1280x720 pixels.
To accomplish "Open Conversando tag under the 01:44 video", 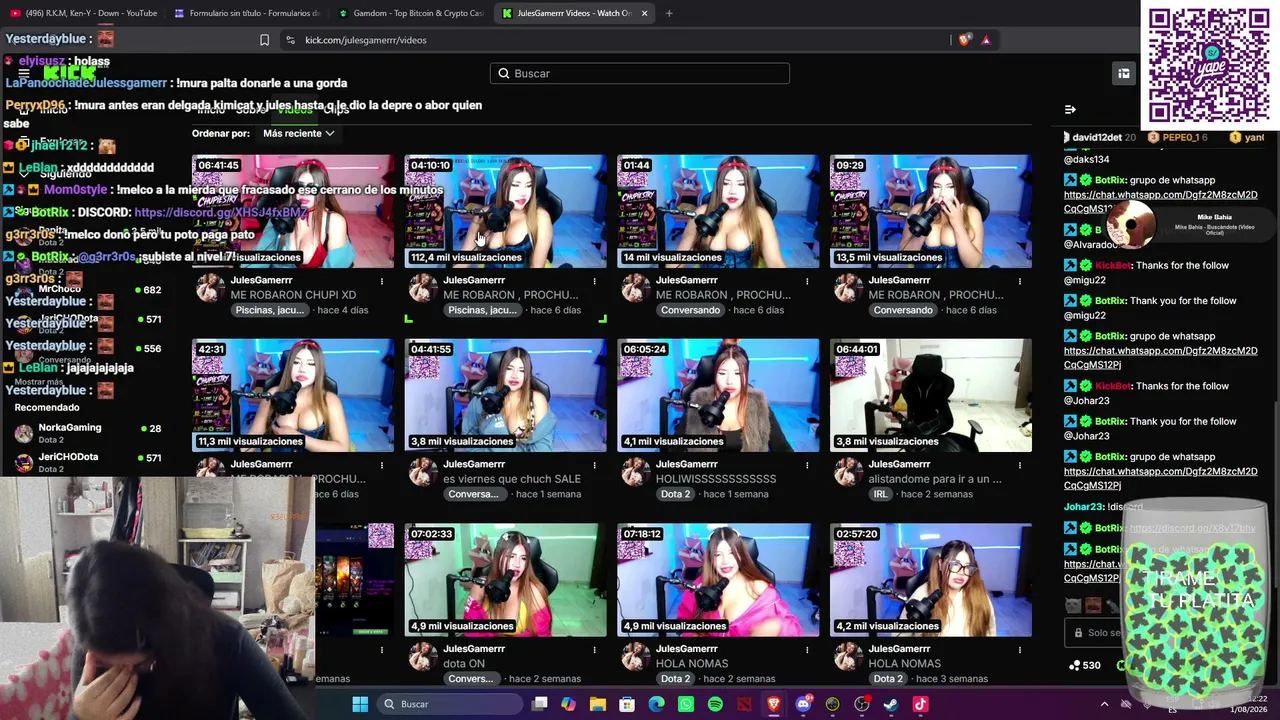I will tap(690, 310).
